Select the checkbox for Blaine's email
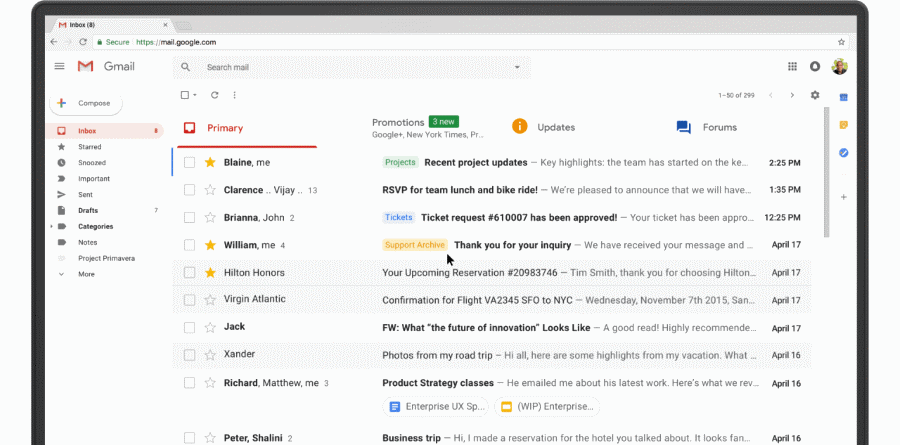Image resolution: width=900 pixels, height=445 pixels. pyautogui.click(x=189, y=162)
